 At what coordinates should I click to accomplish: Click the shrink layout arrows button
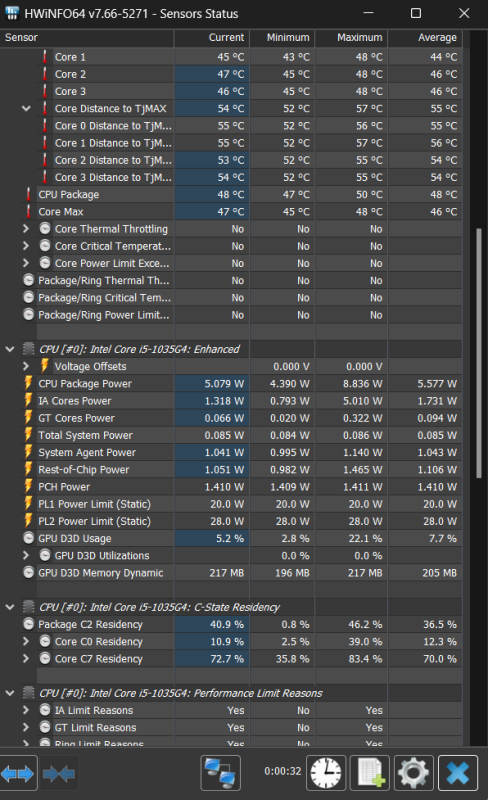pyautogui.click(x=59, y=773)
